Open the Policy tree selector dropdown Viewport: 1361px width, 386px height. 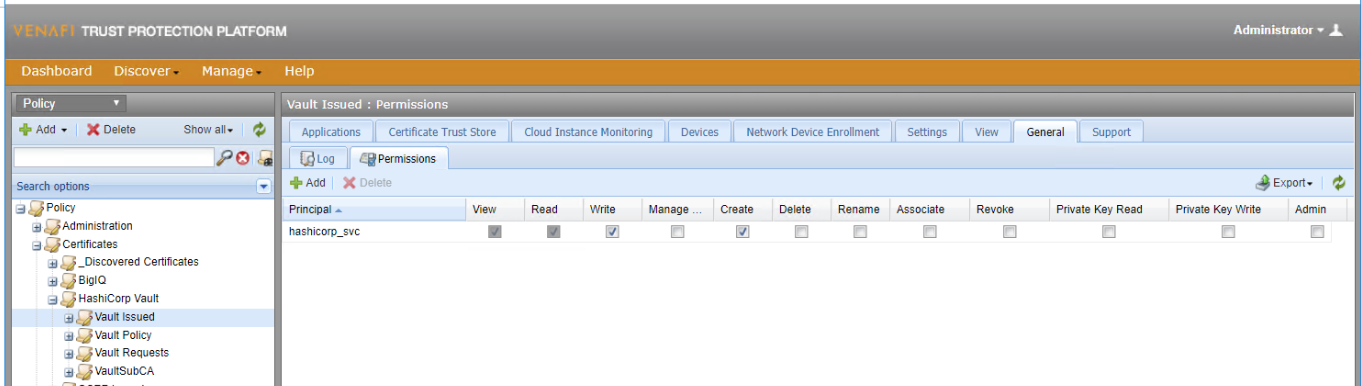coord(70,103)
